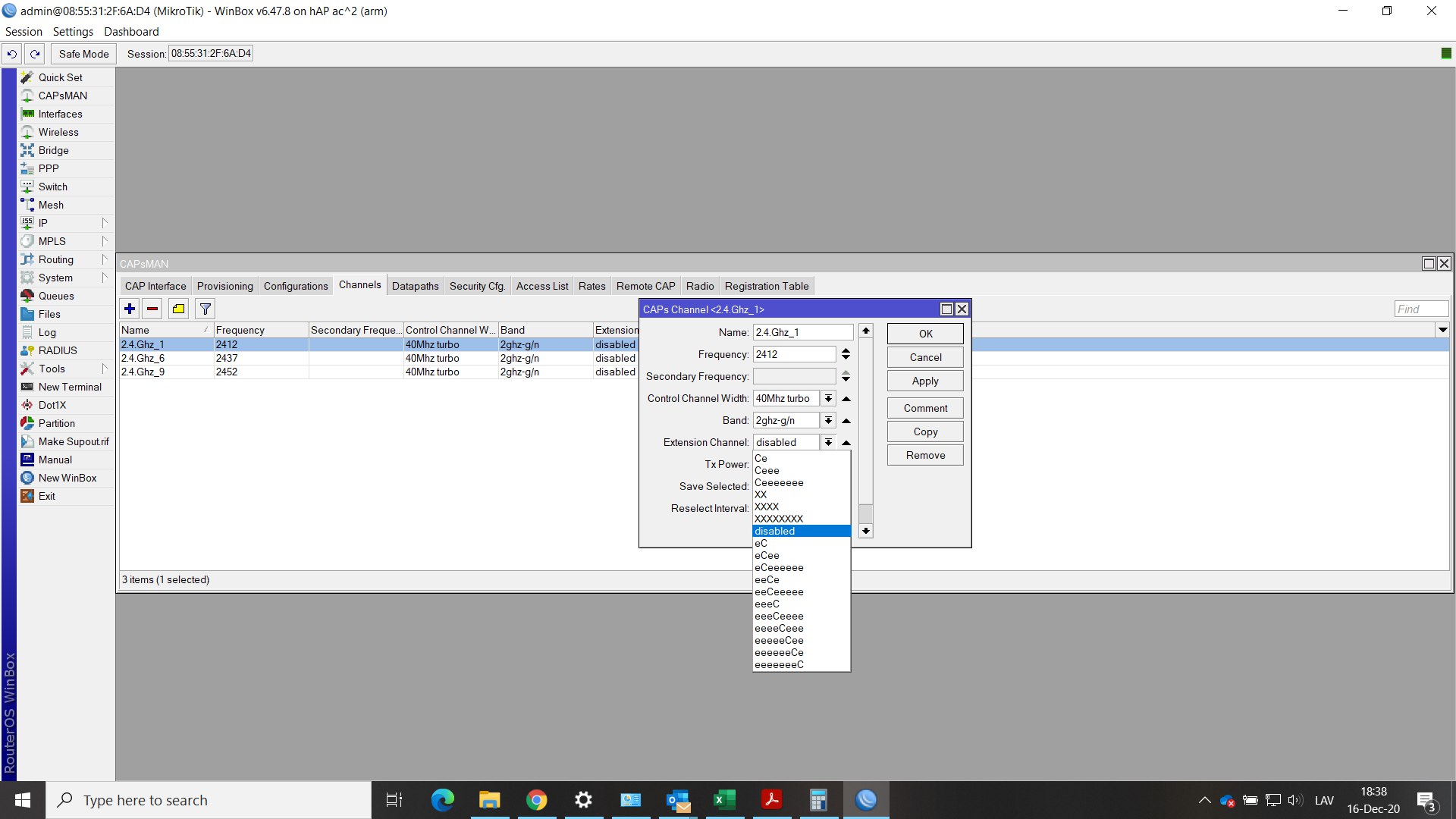Click Cancel button
The width and height of the screenshot is (1456, 819).
point(925,357)
